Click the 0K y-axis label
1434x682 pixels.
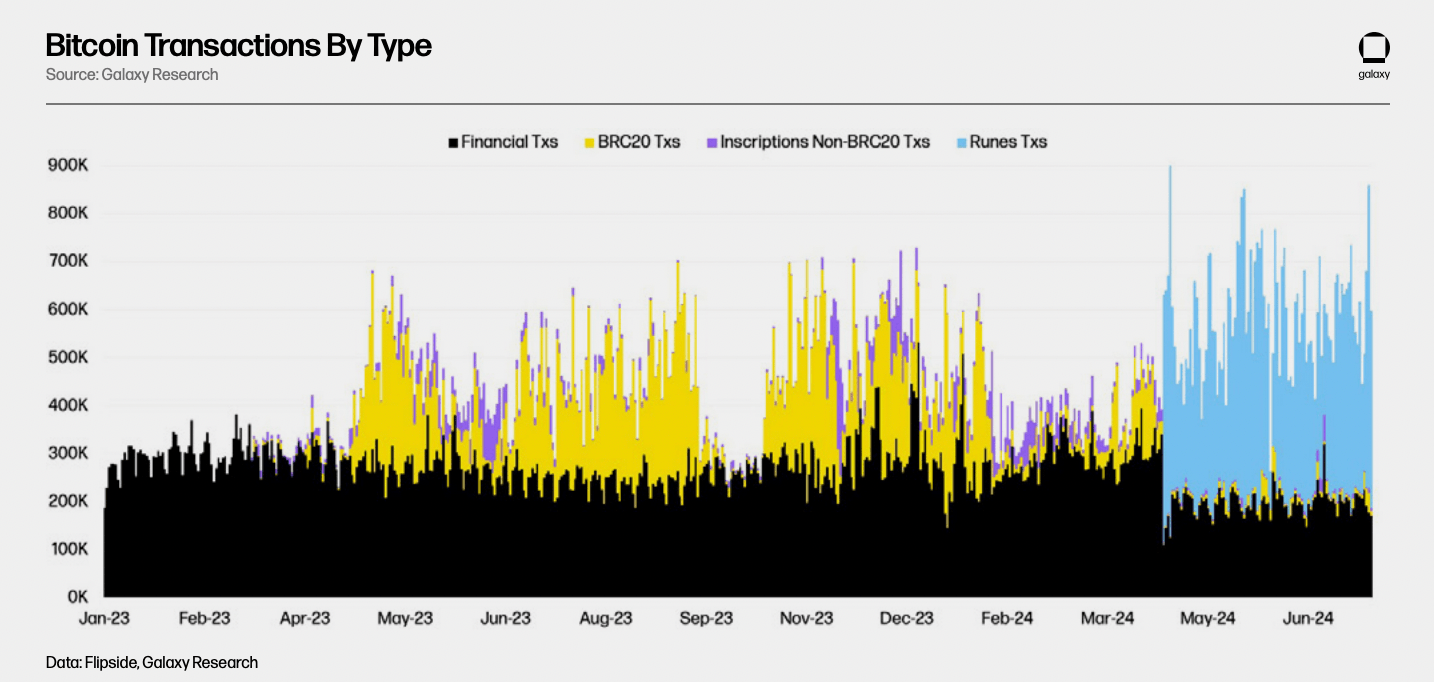(78, 597)
